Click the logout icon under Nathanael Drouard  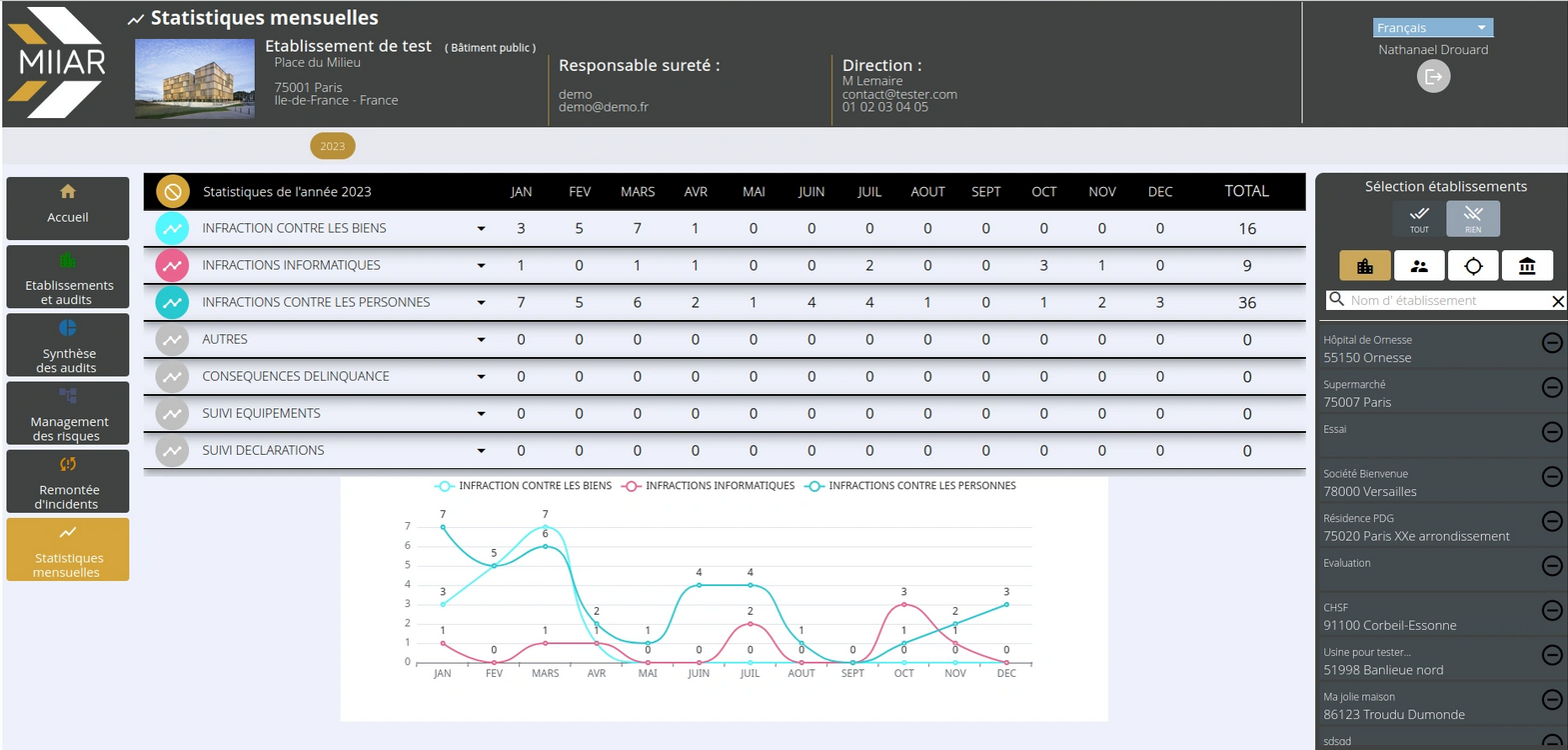(x=1433, y=76)
